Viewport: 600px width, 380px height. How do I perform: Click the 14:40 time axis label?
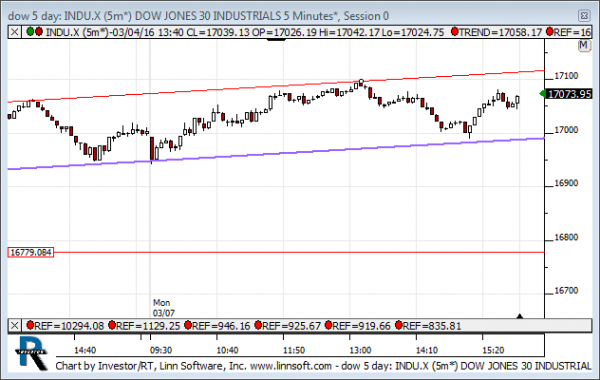(x=85, y=350)
